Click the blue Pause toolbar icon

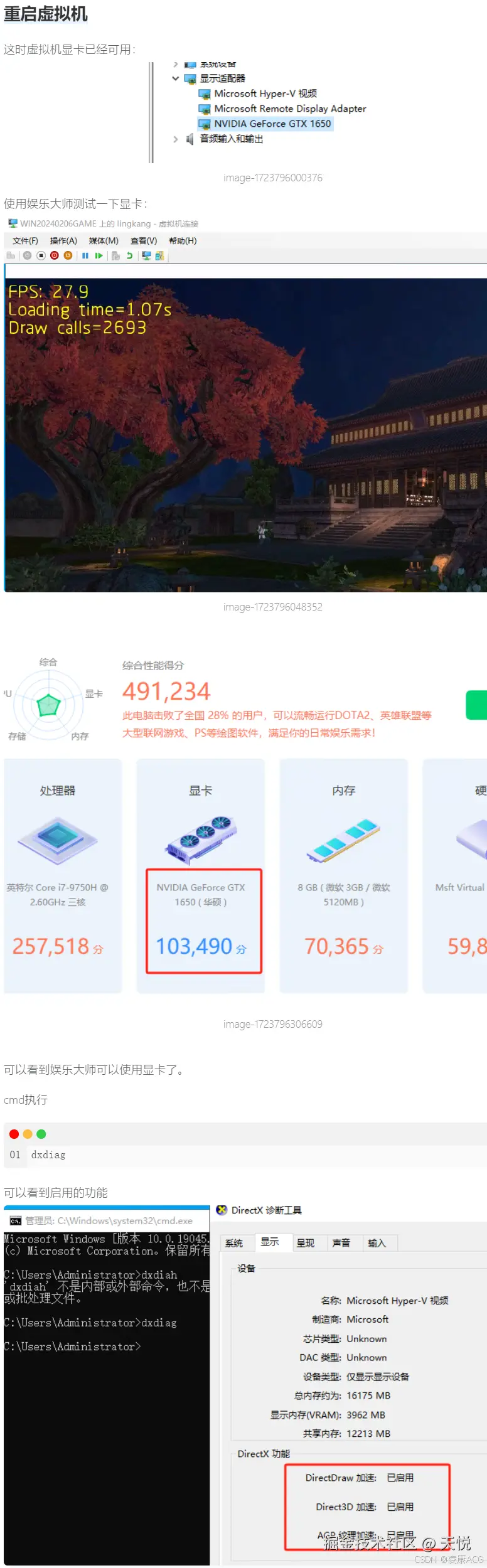pyautogui.click(x=85, y=255)
